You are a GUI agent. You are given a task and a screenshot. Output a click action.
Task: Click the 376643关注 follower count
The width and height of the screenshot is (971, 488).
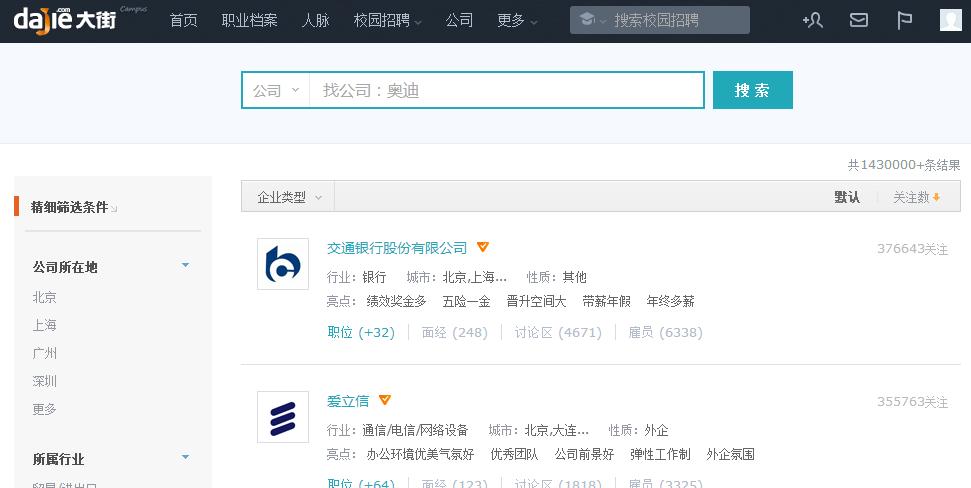(912, 249)
